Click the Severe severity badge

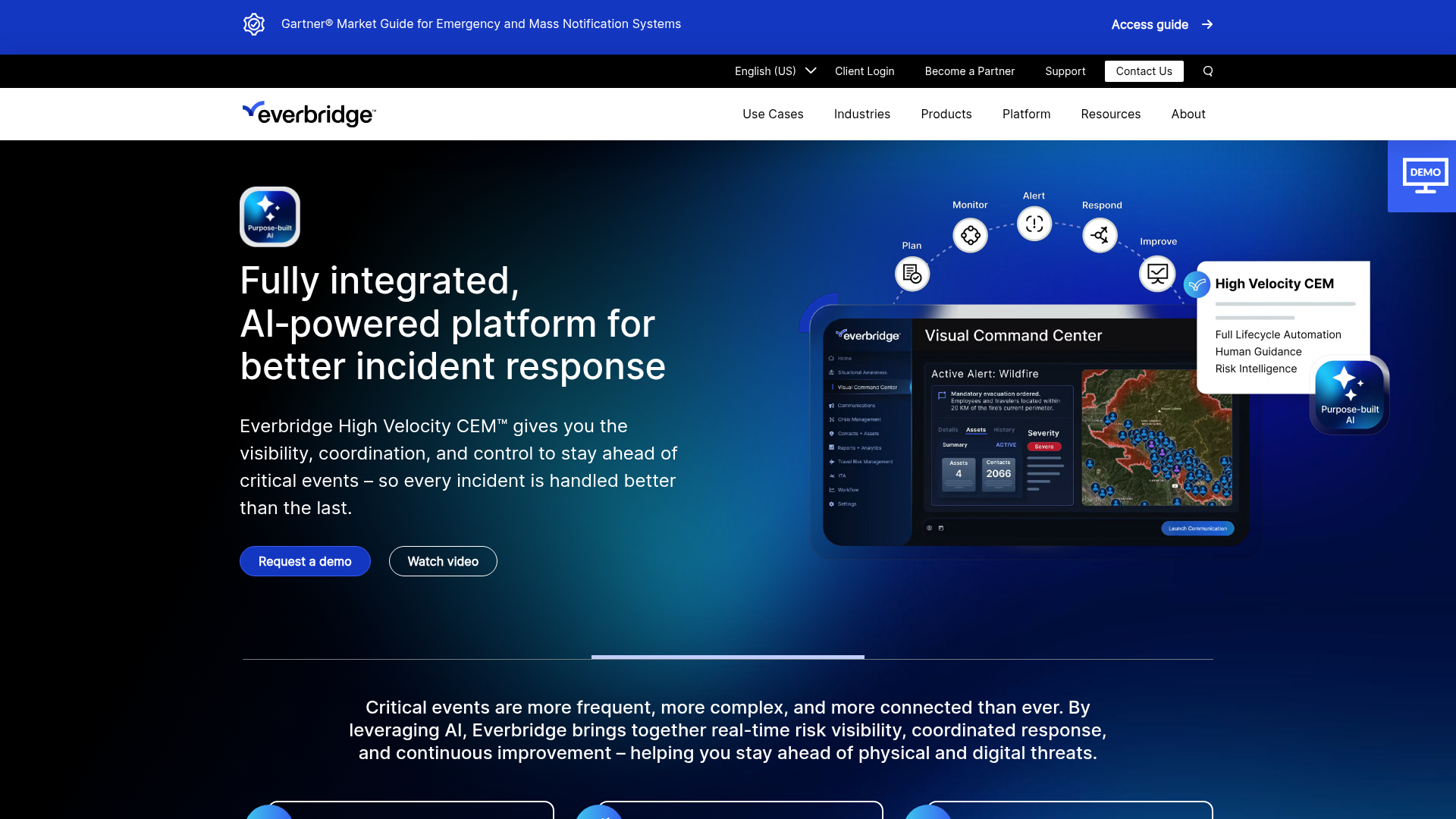[1044, 447]
